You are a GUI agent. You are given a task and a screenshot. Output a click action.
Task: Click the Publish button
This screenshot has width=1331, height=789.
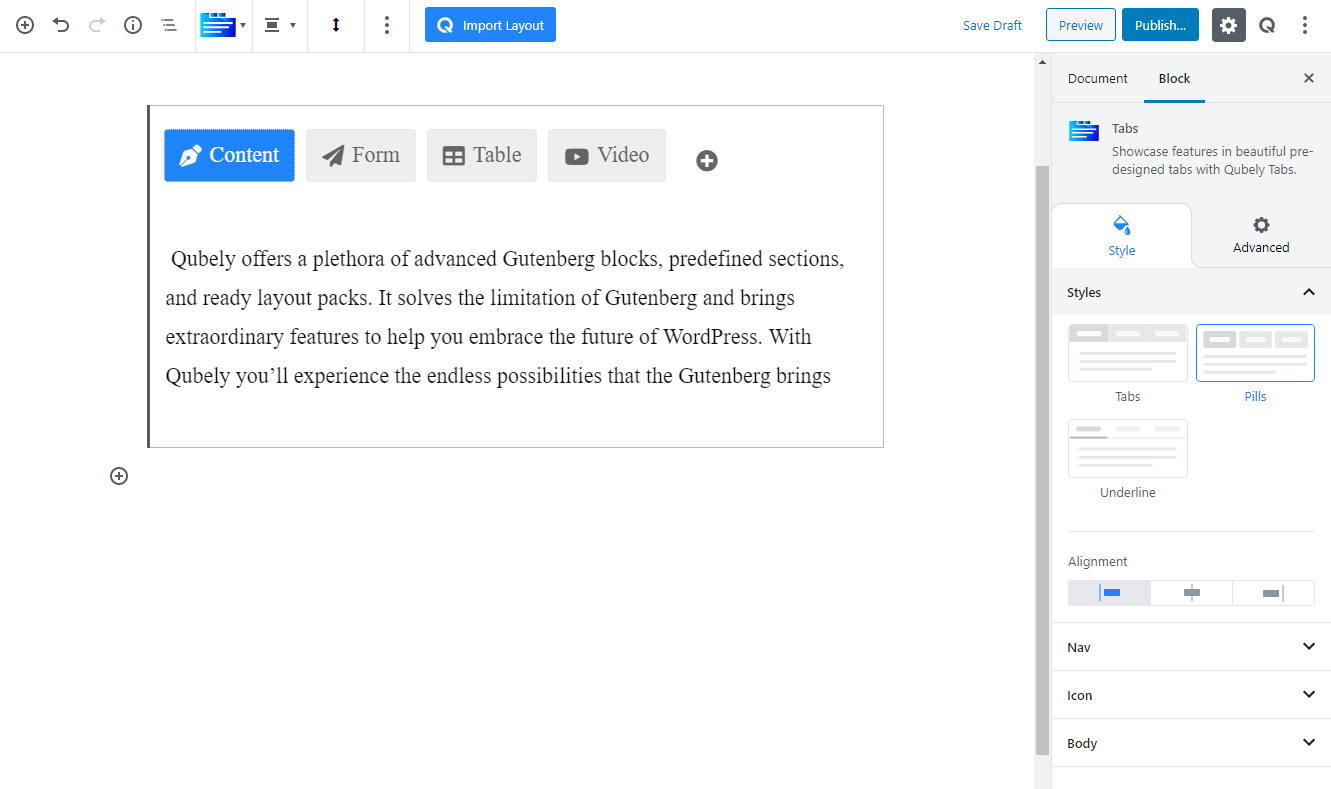tap(1160, 25)
